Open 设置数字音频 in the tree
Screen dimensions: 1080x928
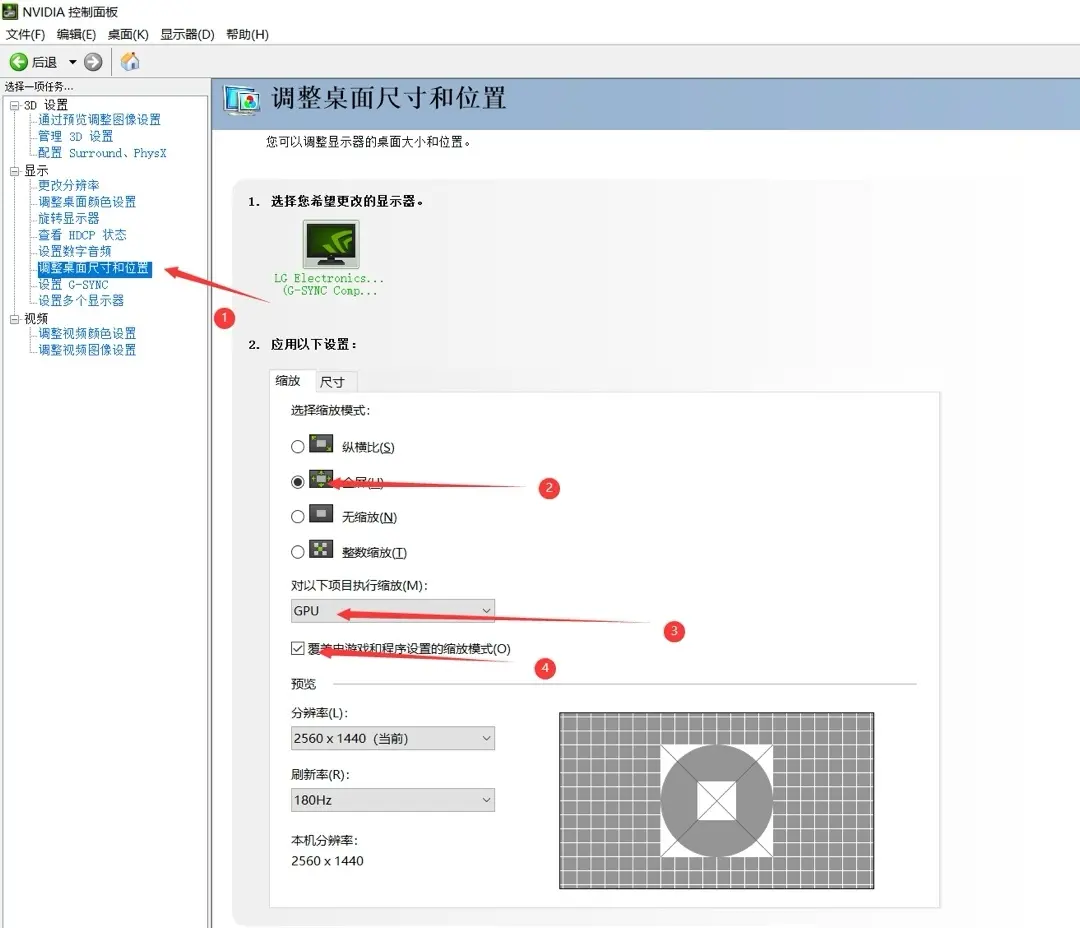(74, 251)
